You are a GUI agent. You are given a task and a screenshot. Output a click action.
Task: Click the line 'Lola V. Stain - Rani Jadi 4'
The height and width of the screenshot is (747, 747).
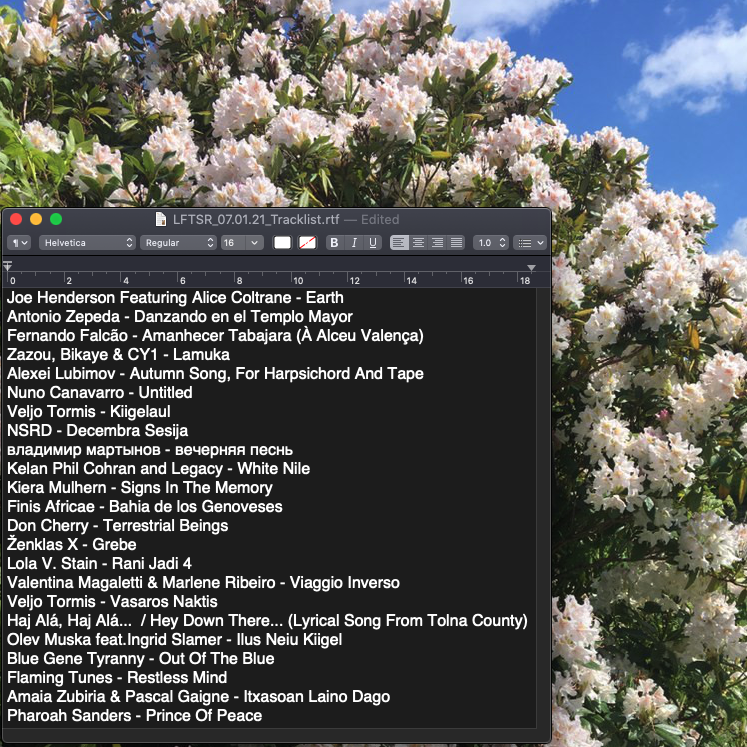point(99,564)
